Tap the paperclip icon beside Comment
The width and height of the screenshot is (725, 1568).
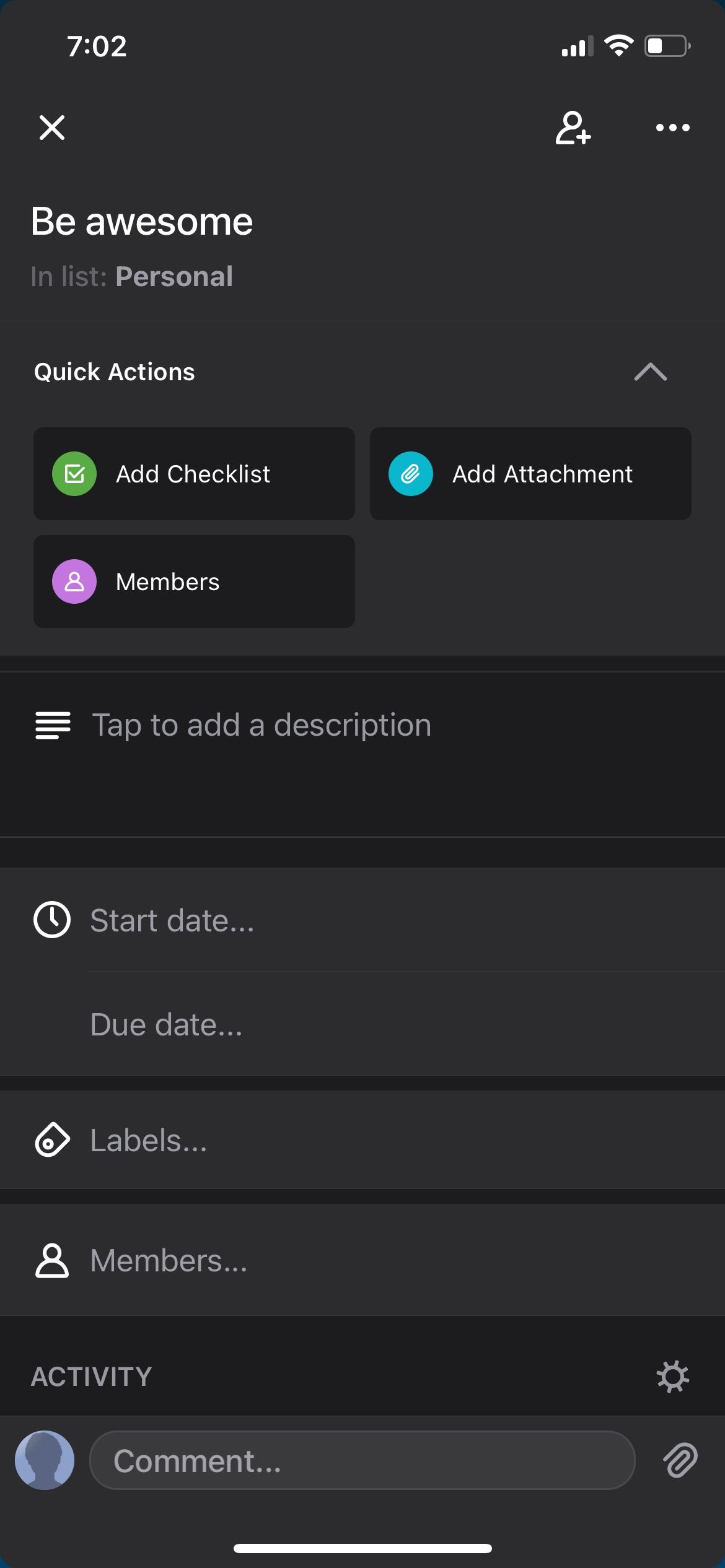click(x=680, y=1461)
